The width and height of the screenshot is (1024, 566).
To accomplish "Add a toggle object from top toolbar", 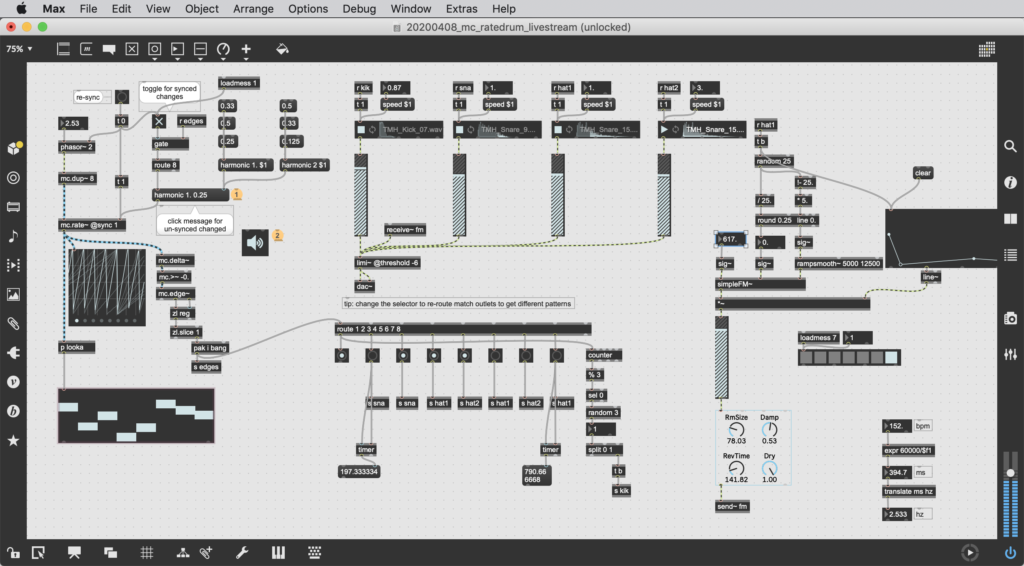I will pyautogui.click(x=132, y=49).
